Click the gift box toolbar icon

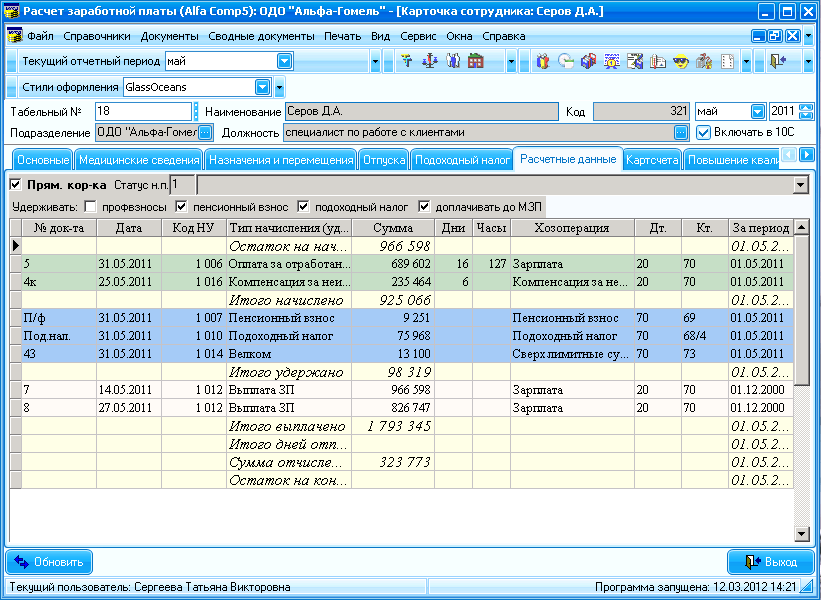tap(542, 61)
